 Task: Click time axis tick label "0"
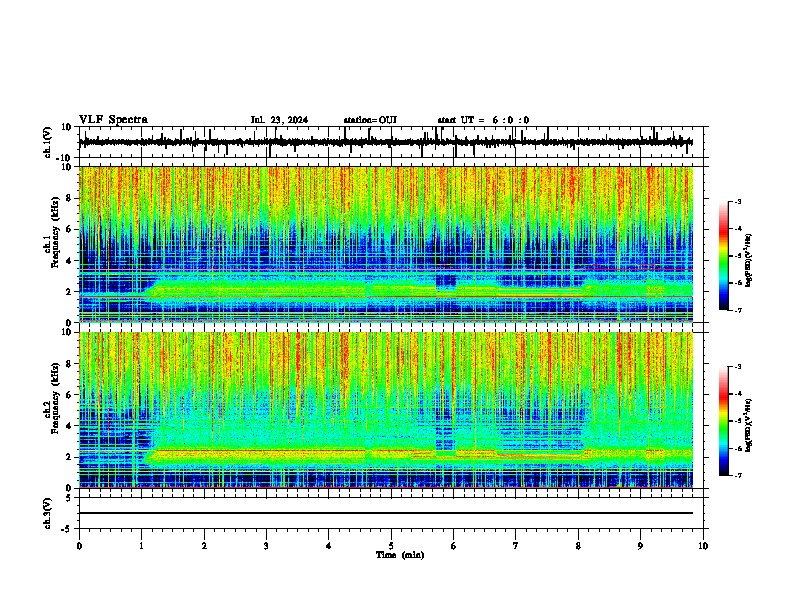79,546
